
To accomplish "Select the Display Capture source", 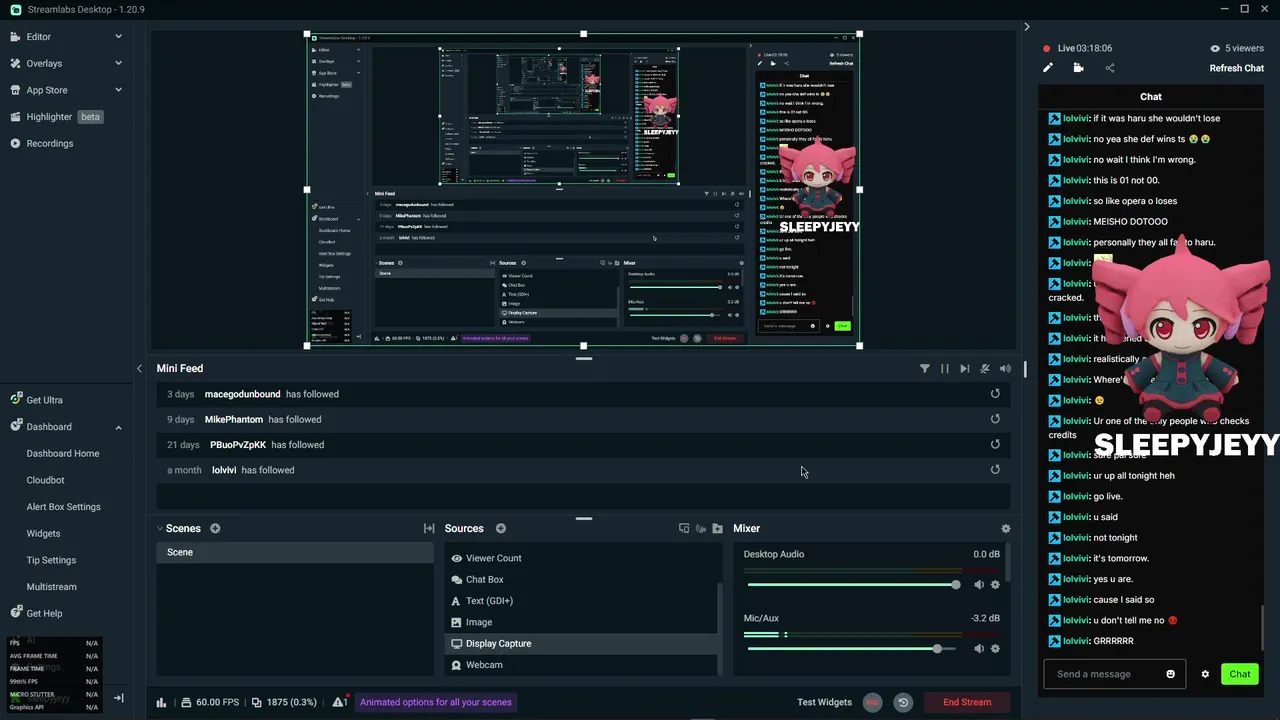I will pos(581,643).
